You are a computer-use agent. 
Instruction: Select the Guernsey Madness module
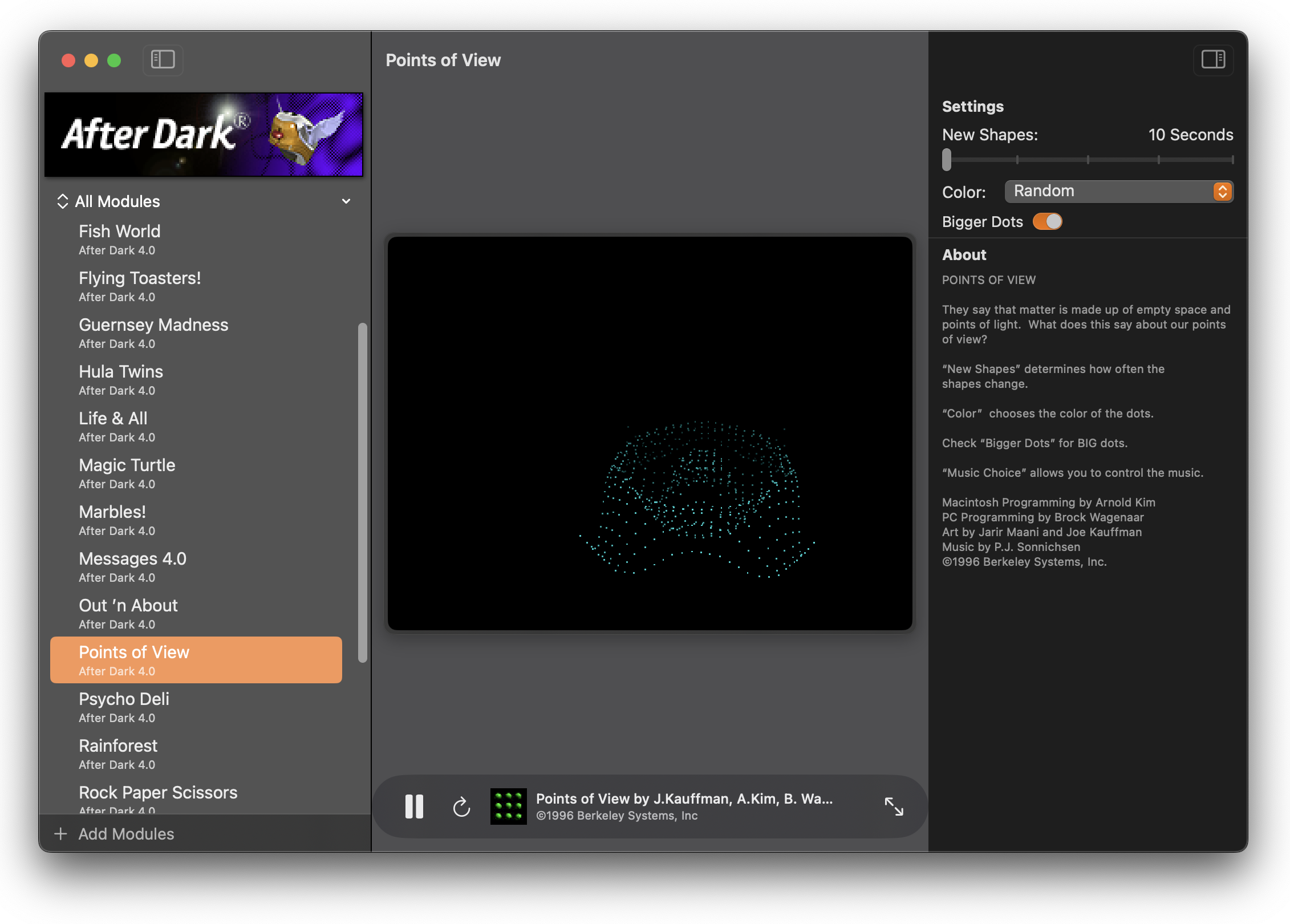pyautogui.click(x=196, y=333)
